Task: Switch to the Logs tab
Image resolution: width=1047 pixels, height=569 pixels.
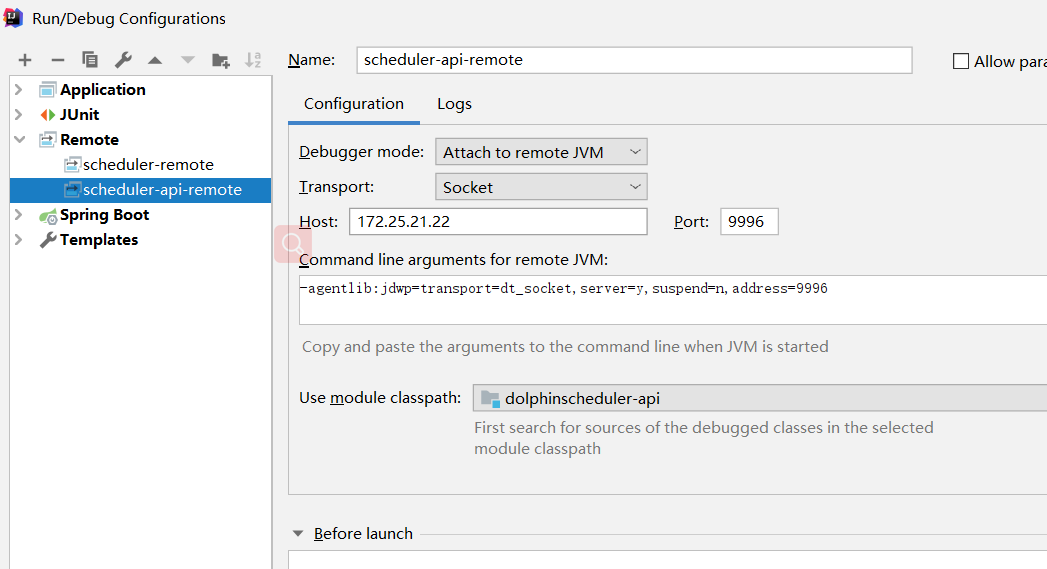Action: (454, 104)
